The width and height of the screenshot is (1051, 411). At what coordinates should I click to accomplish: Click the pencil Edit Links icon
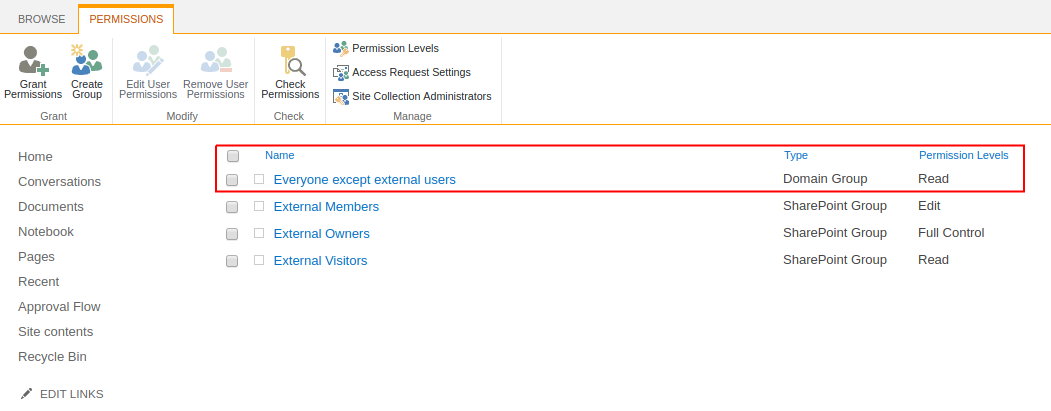pyautogui.click(x=27, y=394)
